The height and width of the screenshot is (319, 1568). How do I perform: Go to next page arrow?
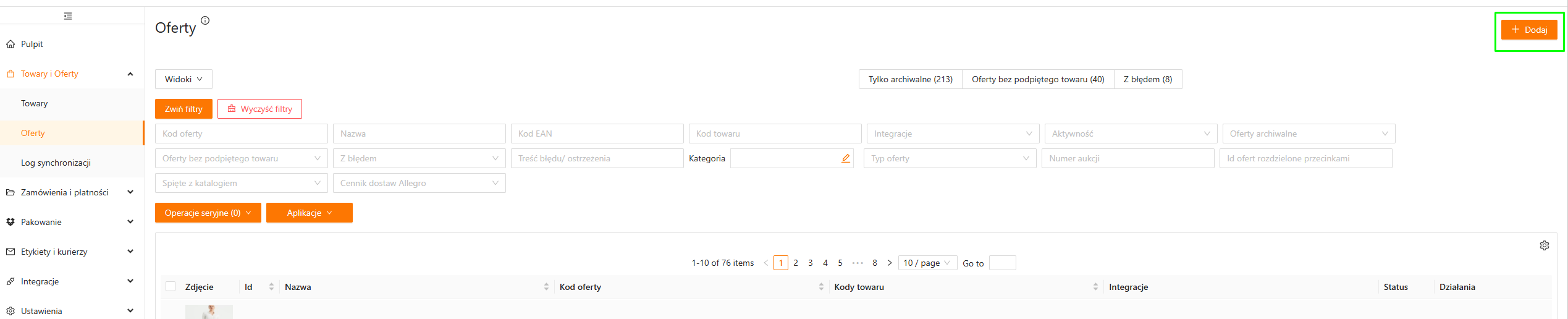pyautogui.click(x=889, y=263)
